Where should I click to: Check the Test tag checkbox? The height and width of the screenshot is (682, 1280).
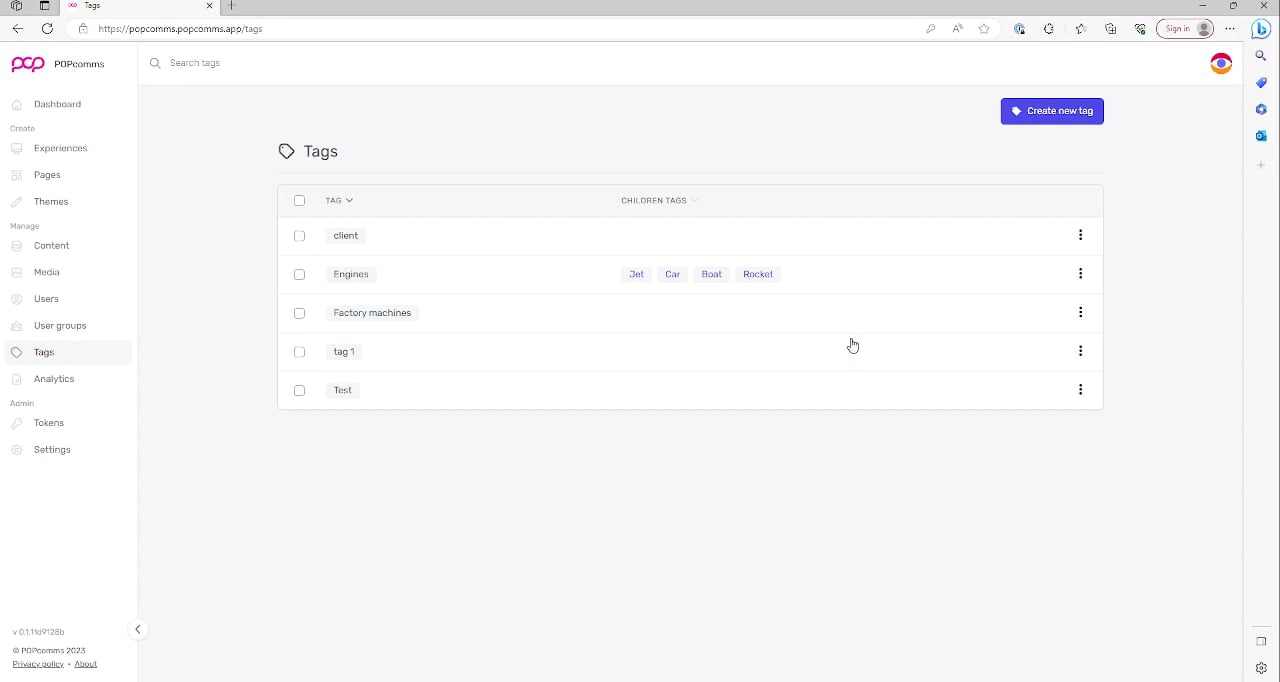pyautogui.click(x=299, y=391)
